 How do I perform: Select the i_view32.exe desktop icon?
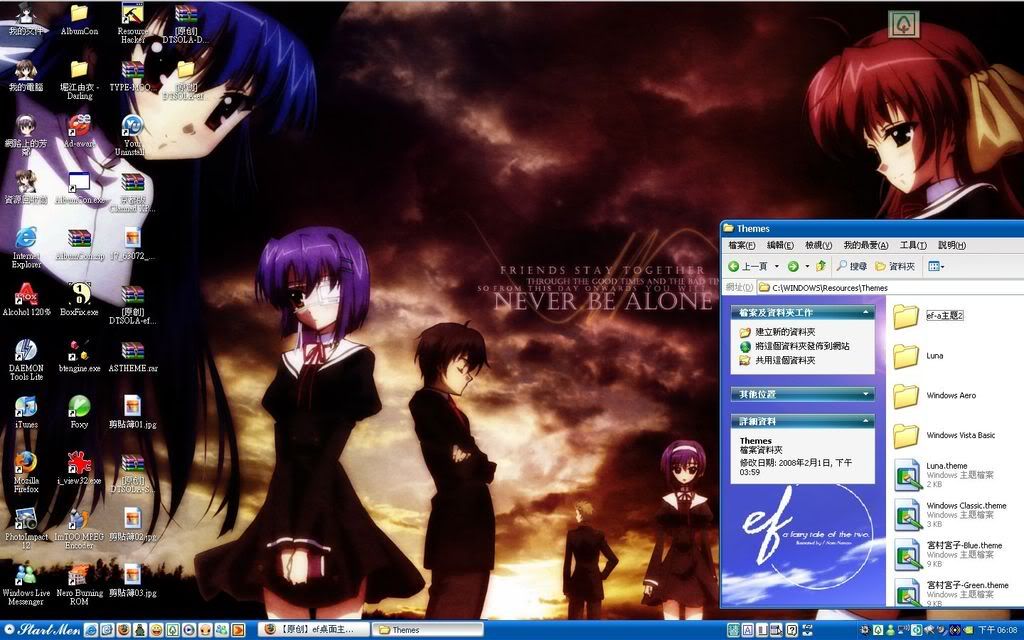pyautogui.click(x=79, y=468)
